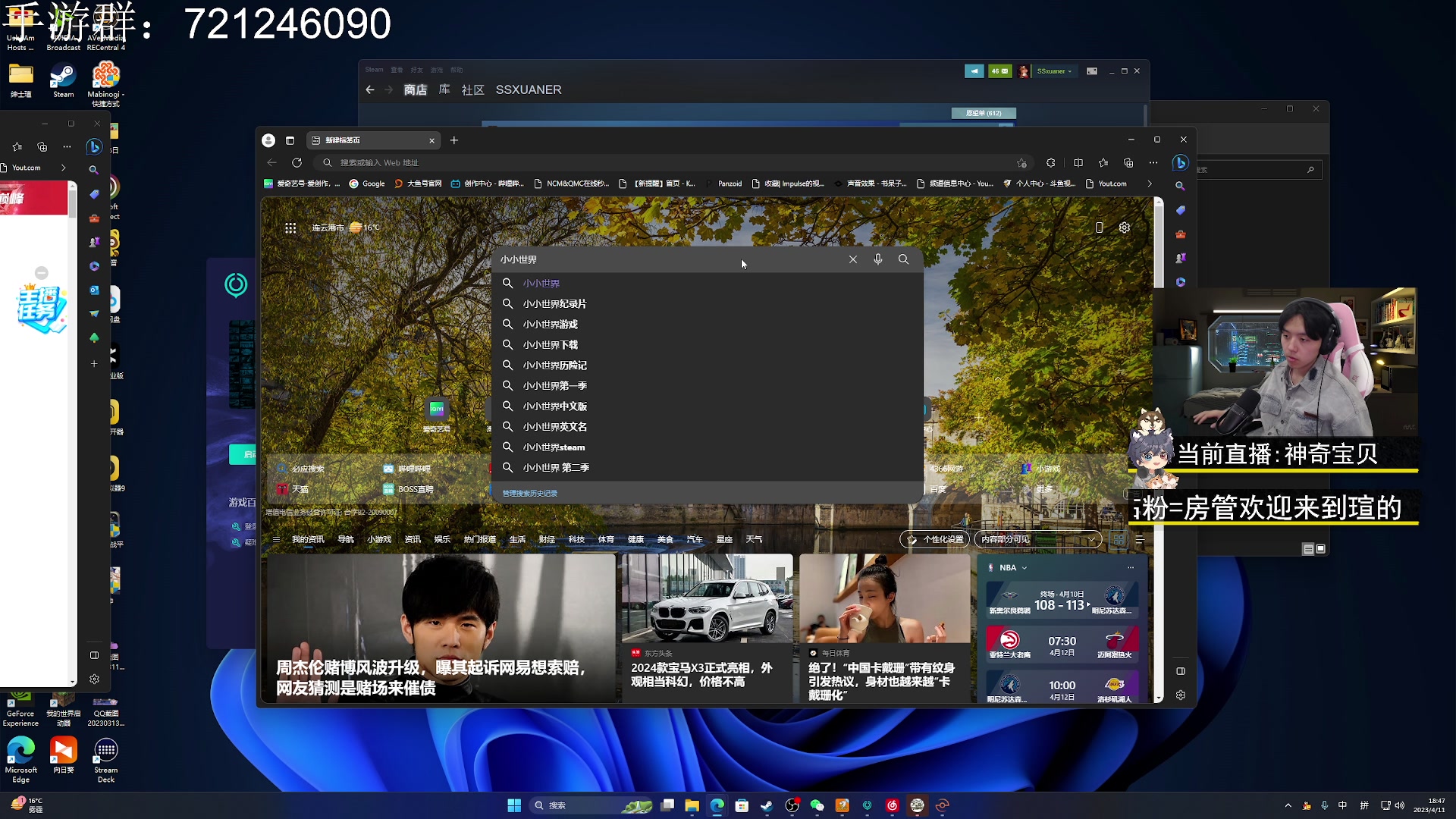1456x819 pixels.
Task: Toggle the Edge sidebar visibility button
Action: 1180,671
